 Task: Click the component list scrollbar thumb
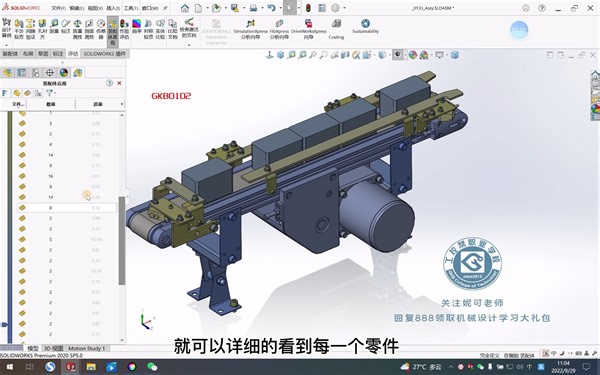pos(122,241)
